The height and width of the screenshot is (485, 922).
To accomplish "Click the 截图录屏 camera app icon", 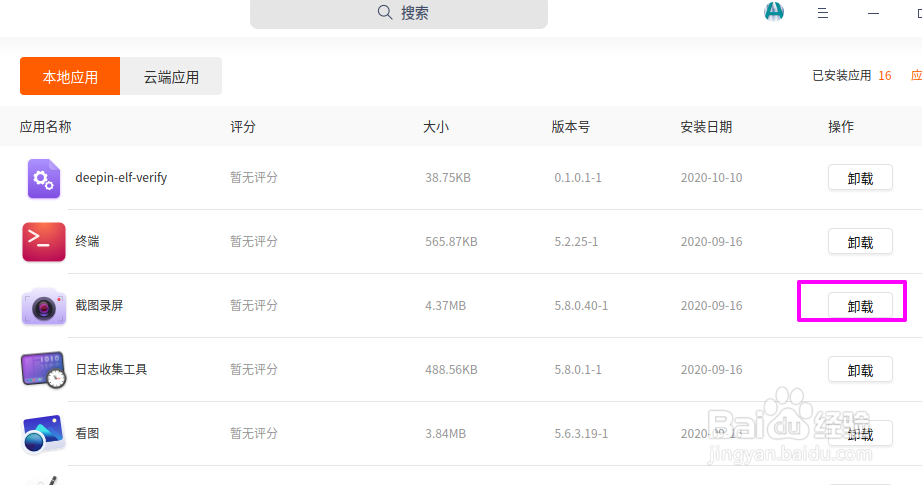I will (43, 306).
